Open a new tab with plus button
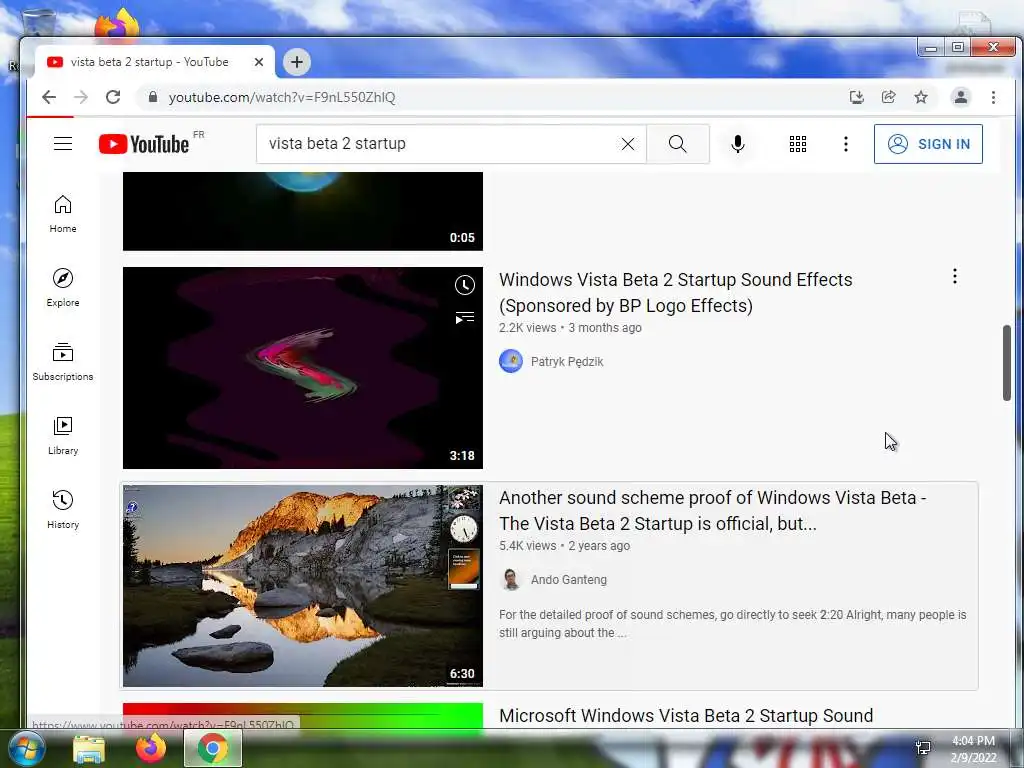The image size is (1024, 768). click(296, 62)
